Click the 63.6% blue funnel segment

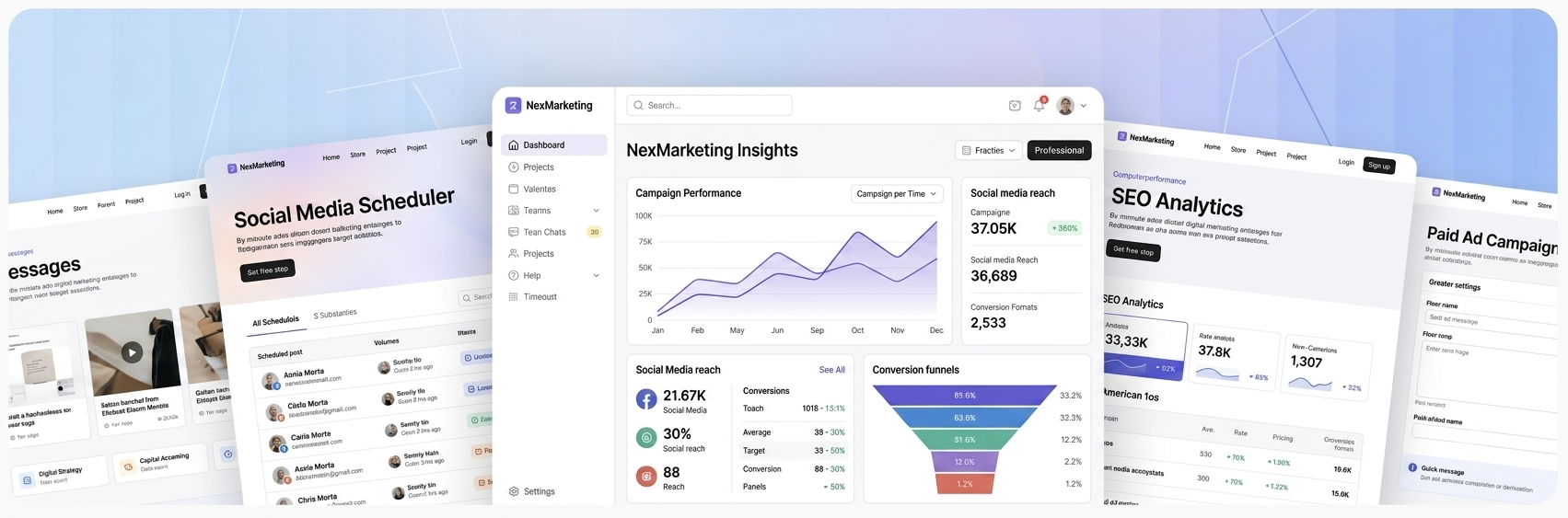click(x=964, y=418)
